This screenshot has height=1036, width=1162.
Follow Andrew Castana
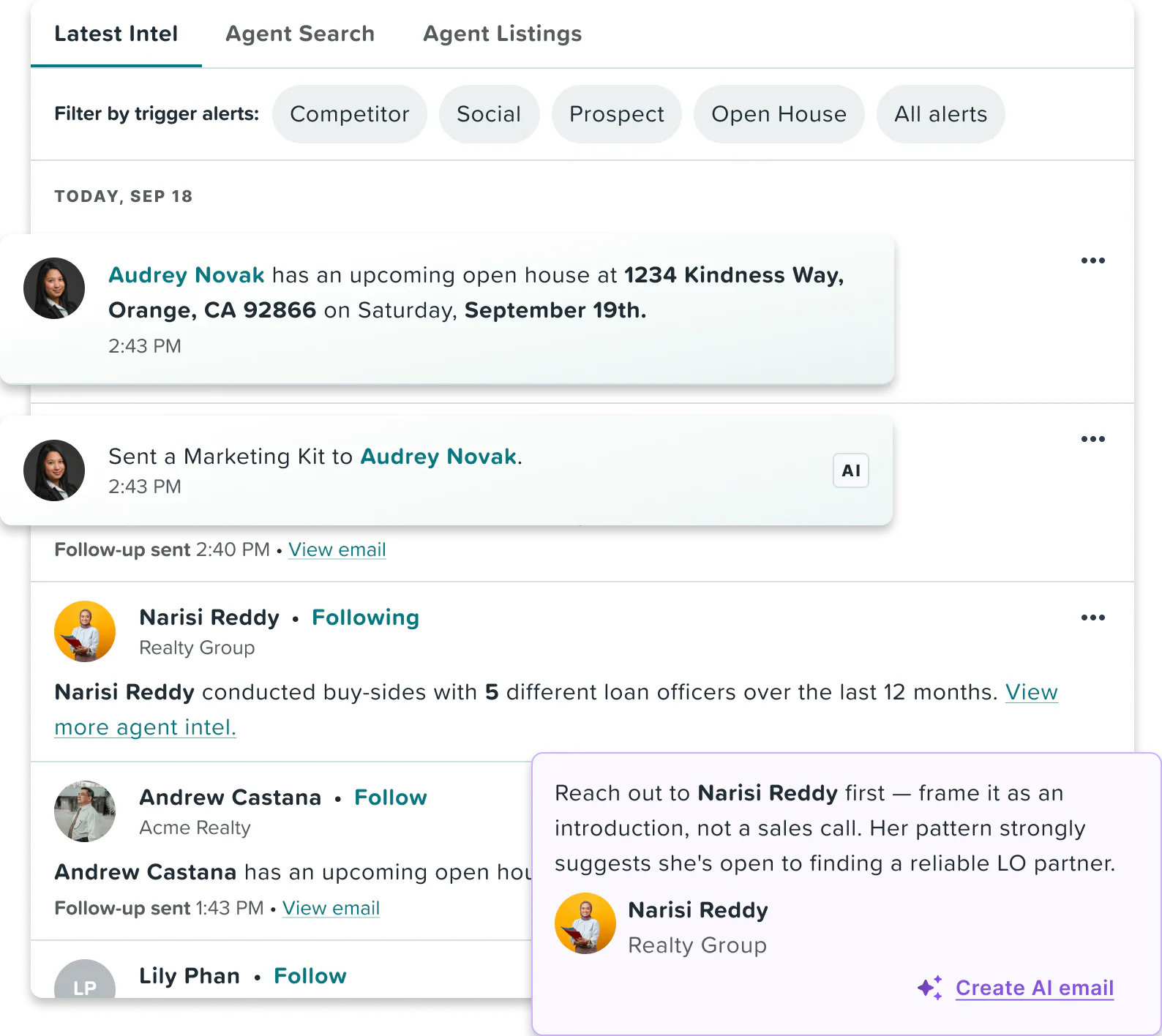pyautogui.click(x=391, y=797)
